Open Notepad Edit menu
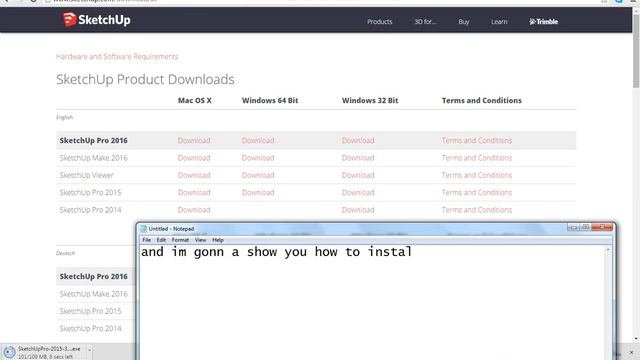 pos(161,240)
